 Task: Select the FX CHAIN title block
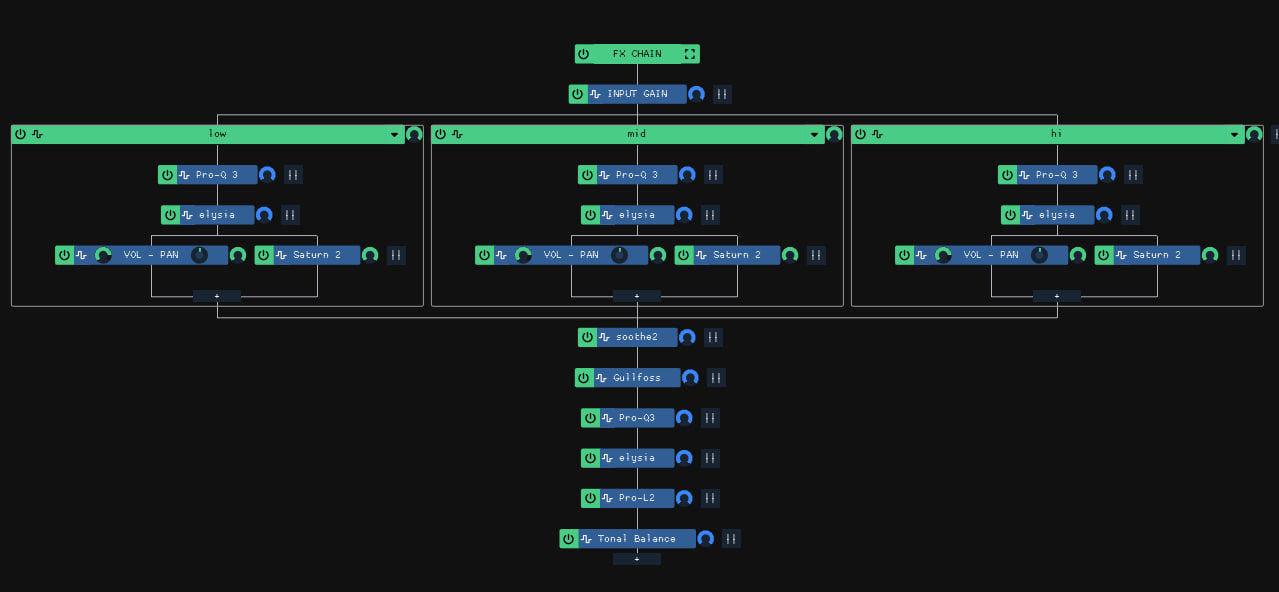tap(637, 54)
